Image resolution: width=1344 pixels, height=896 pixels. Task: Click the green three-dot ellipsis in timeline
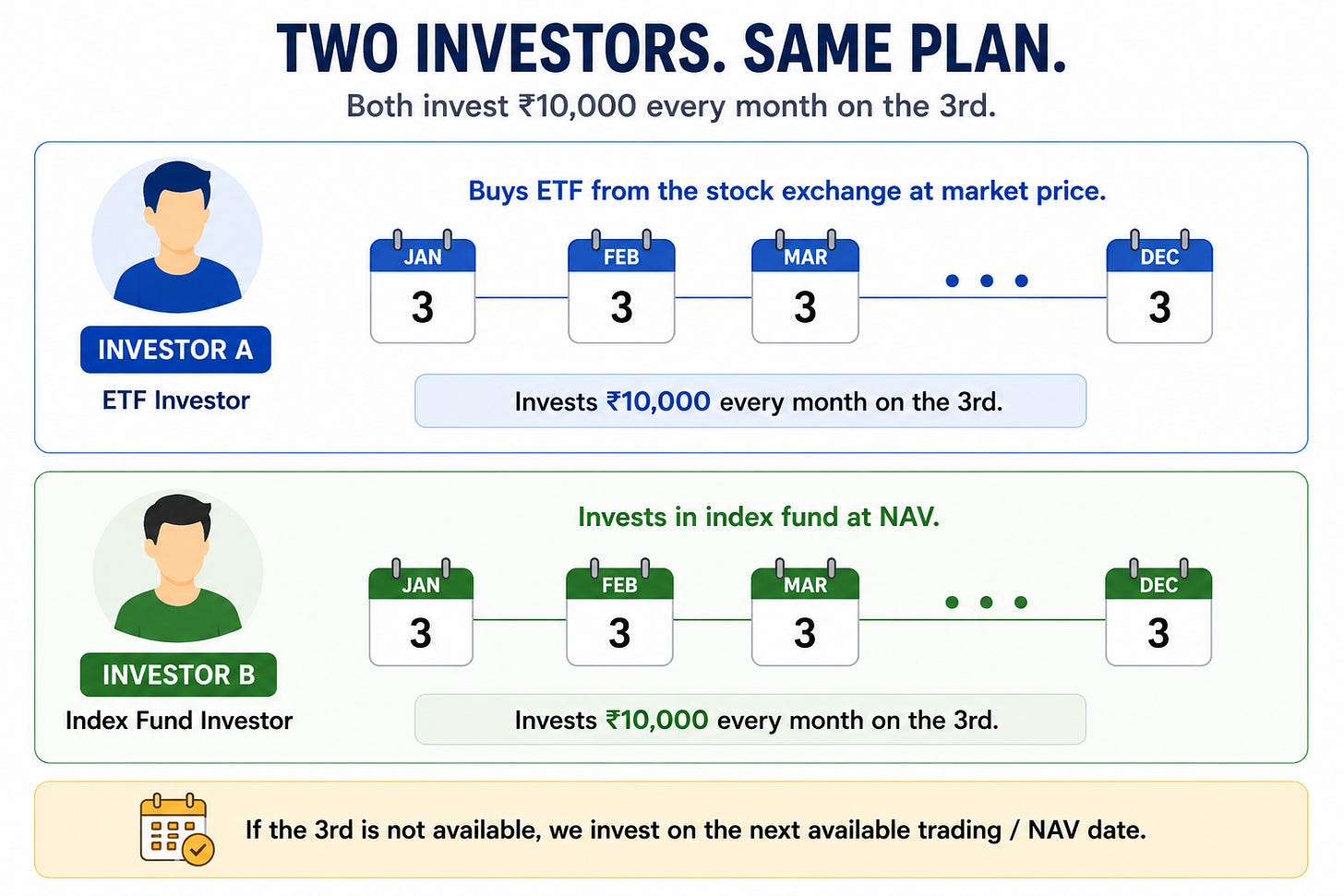(x=987, y=603)
